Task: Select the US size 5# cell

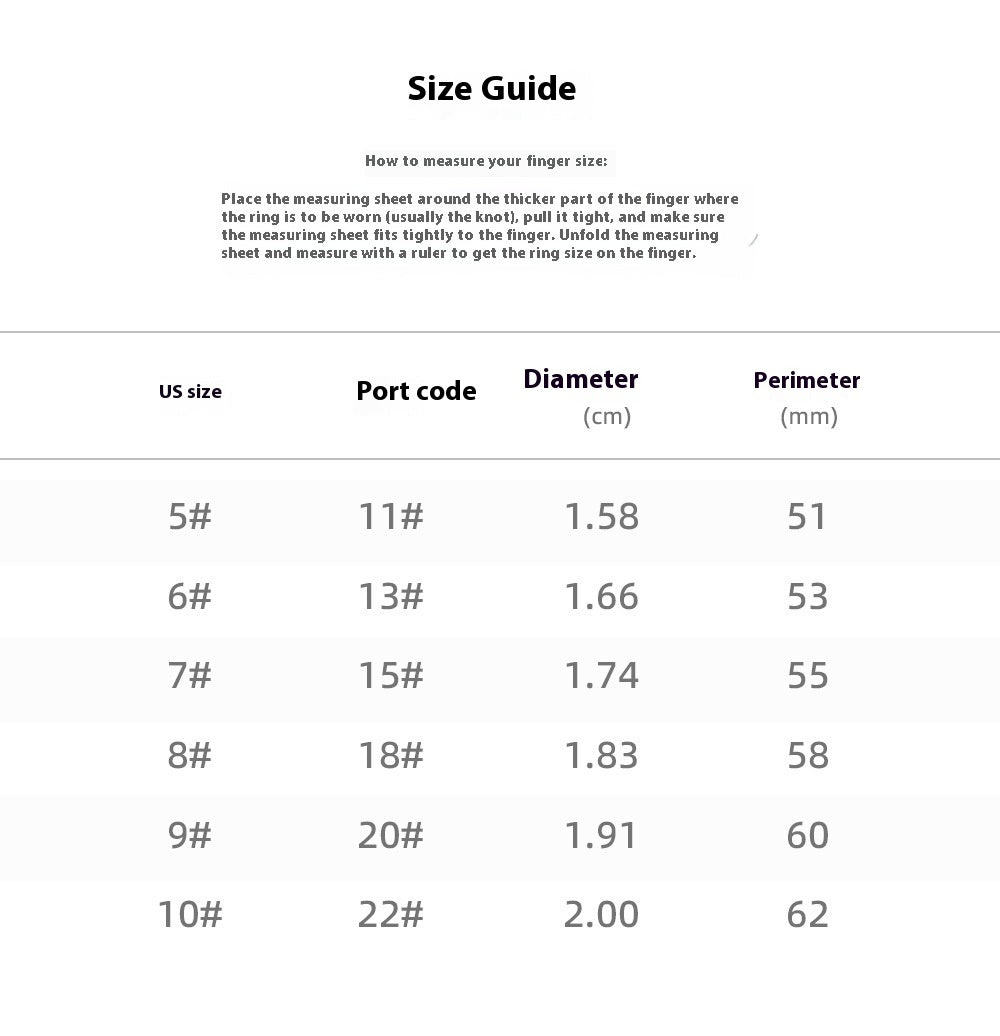Action: pyautogui.click(x=190, y=516)
